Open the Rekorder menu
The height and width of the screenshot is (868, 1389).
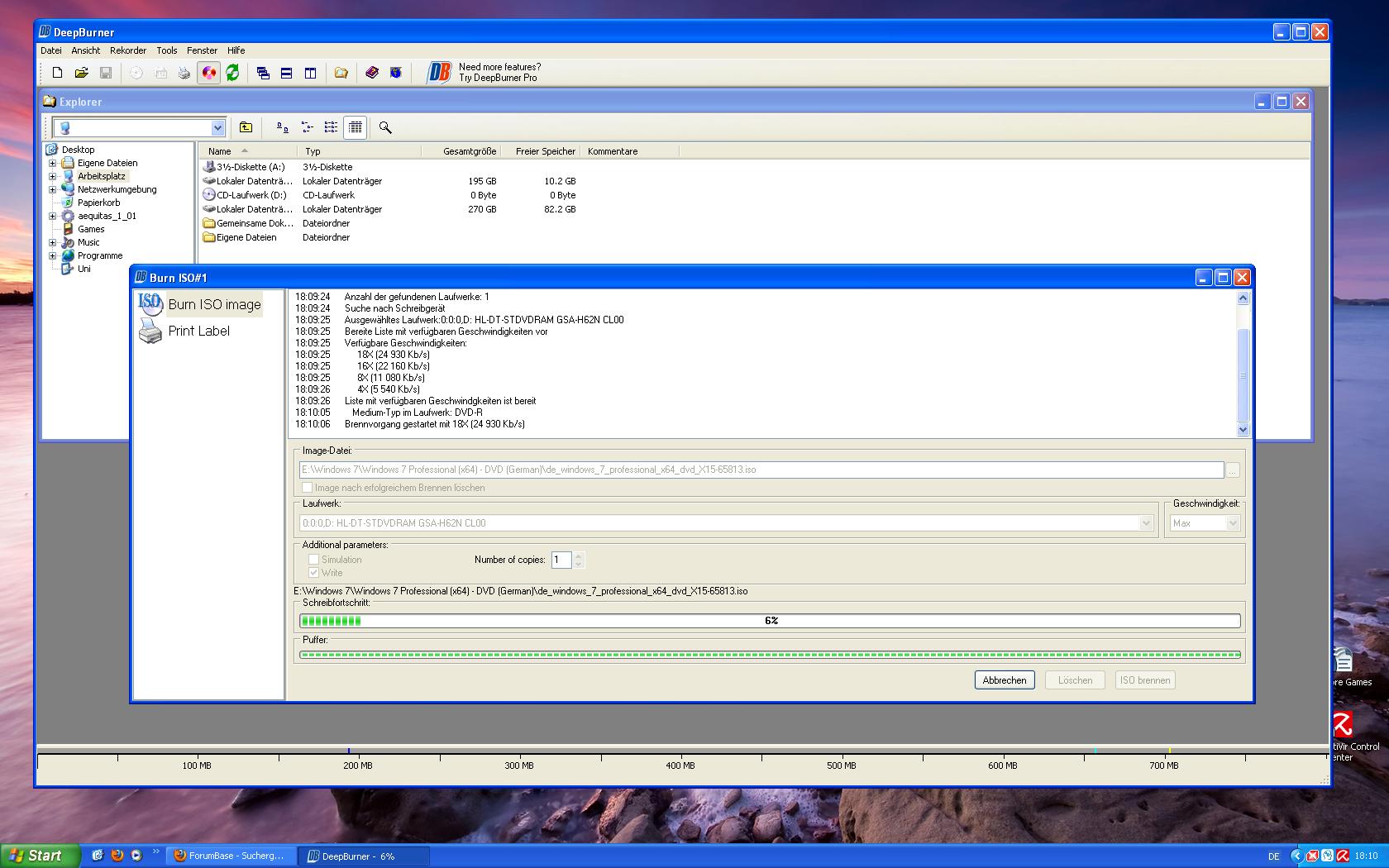[128, 50]
